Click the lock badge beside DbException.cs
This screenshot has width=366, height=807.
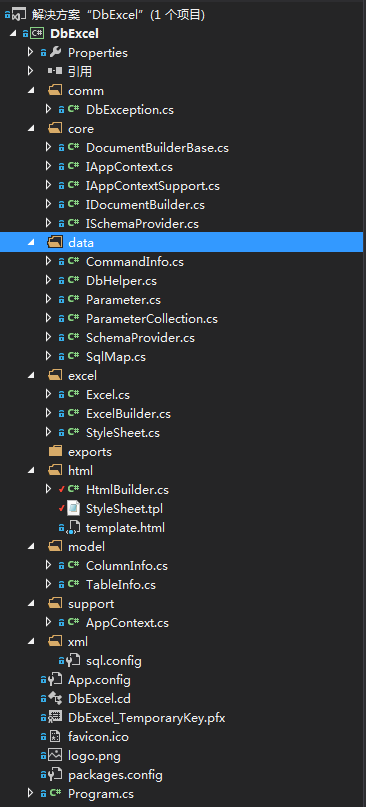[61, 110]
